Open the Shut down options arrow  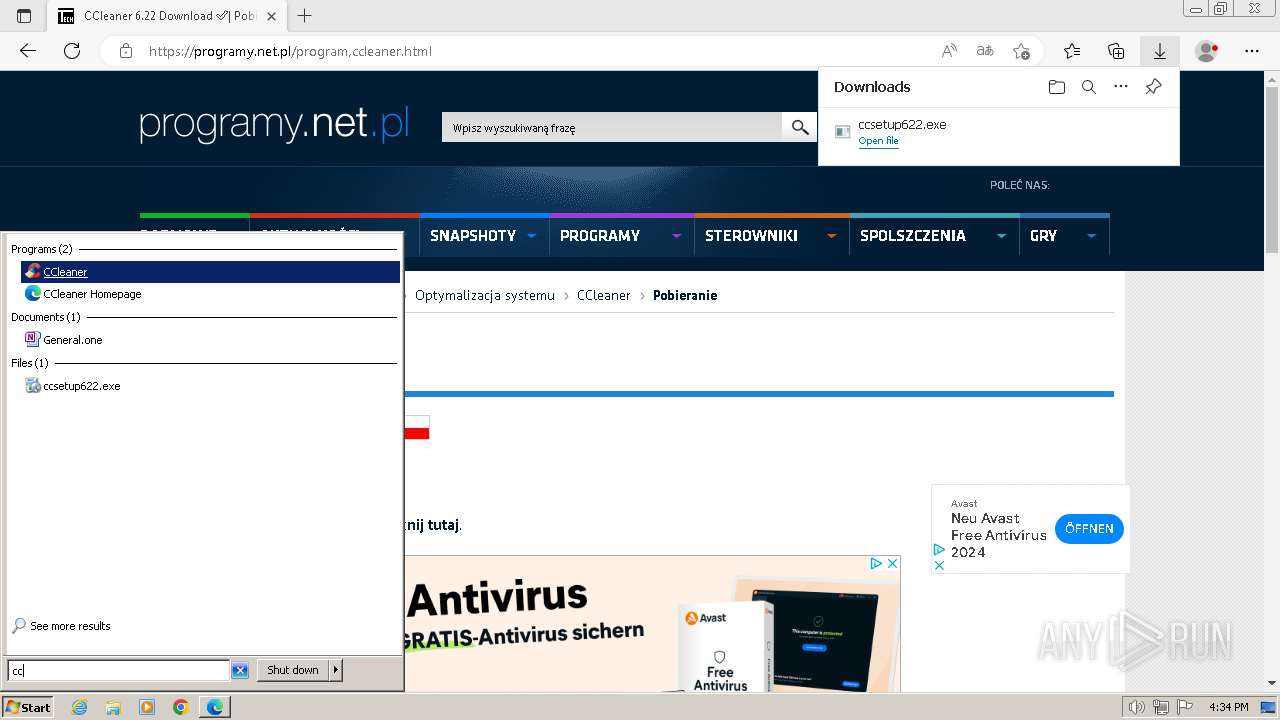[x=336, y=670]
